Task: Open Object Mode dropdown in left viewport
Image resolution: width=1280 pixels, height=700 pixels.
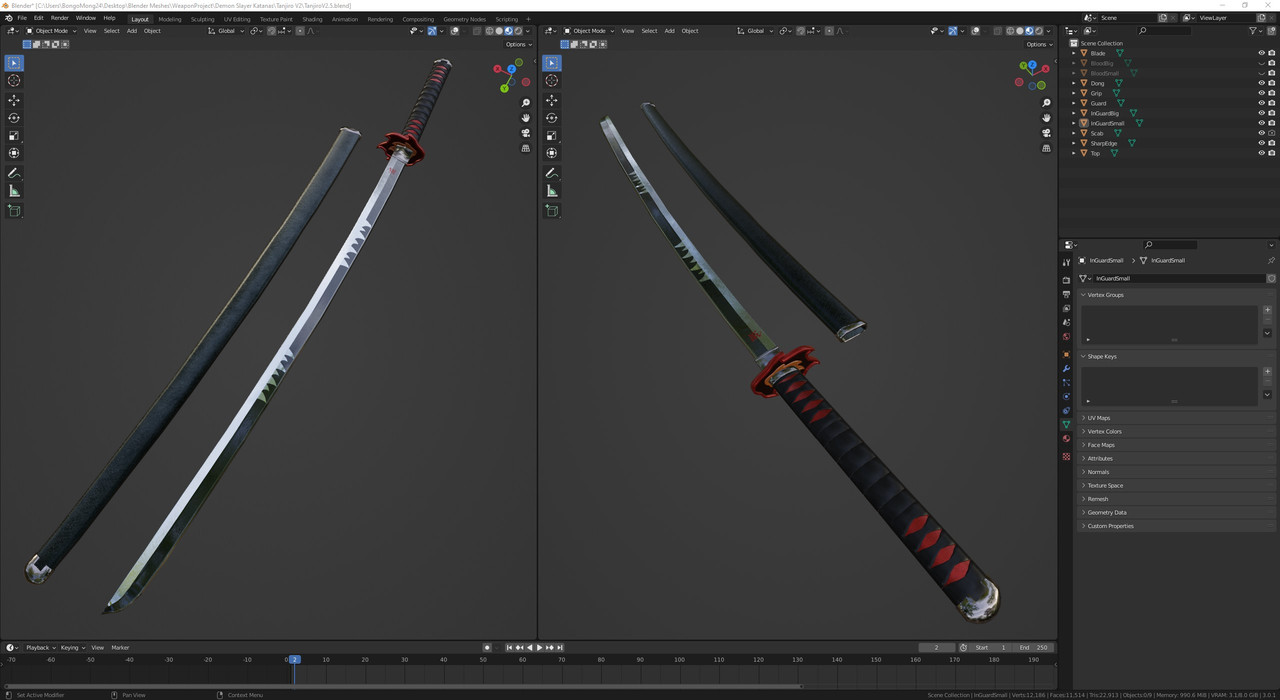Action: tap(50, 31)
